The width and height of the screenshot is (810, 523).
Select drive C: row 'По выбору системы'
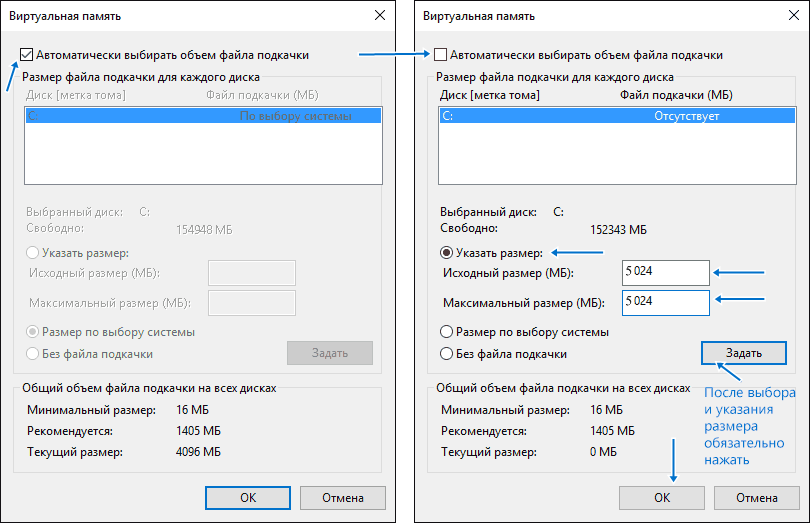tap(204, 116)
